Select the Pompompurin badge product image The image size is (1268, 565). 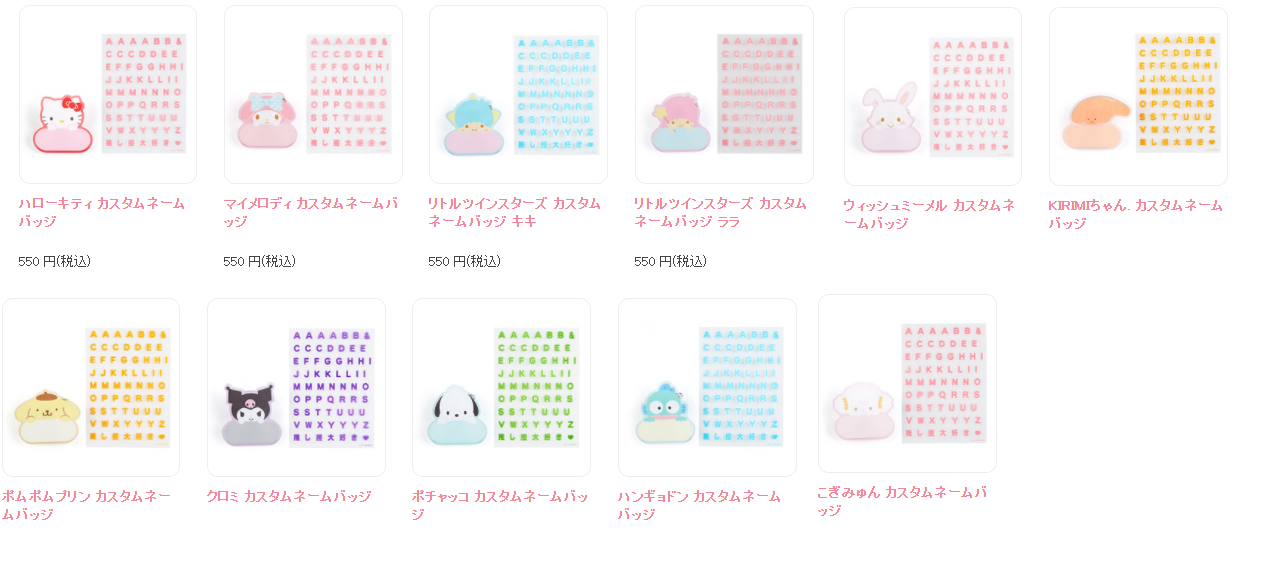tap(91, 387)
